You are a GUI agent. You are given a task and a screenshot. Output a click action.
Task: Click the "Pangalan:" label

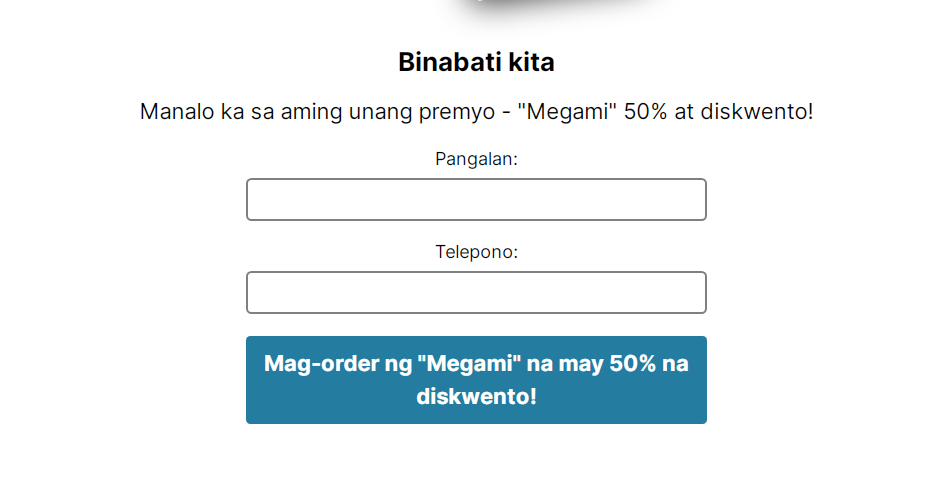coord(476,159)
